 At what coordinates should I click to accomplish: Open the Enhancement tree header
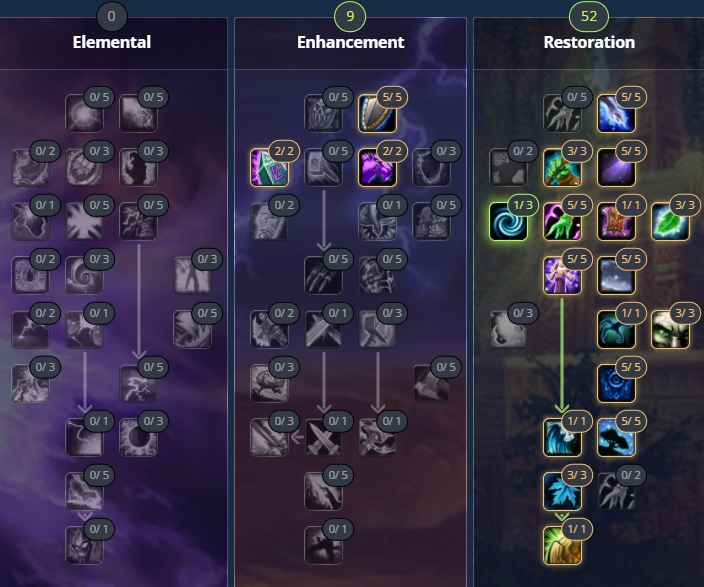pyautogui.click(x=350, y=42)
